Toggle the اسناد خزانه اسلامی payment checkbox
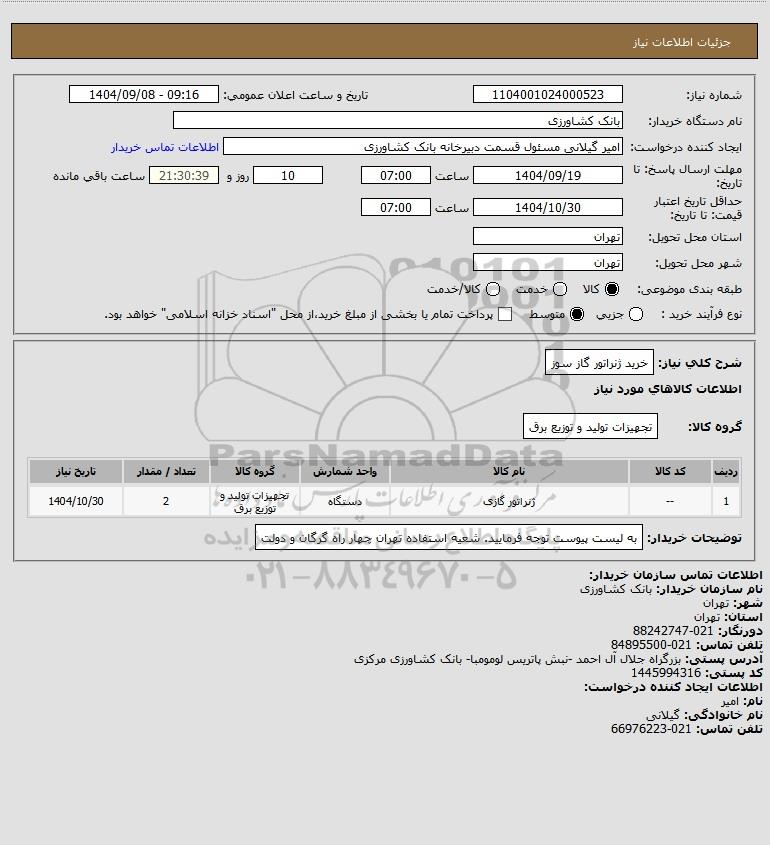 [x=505, y=314]
